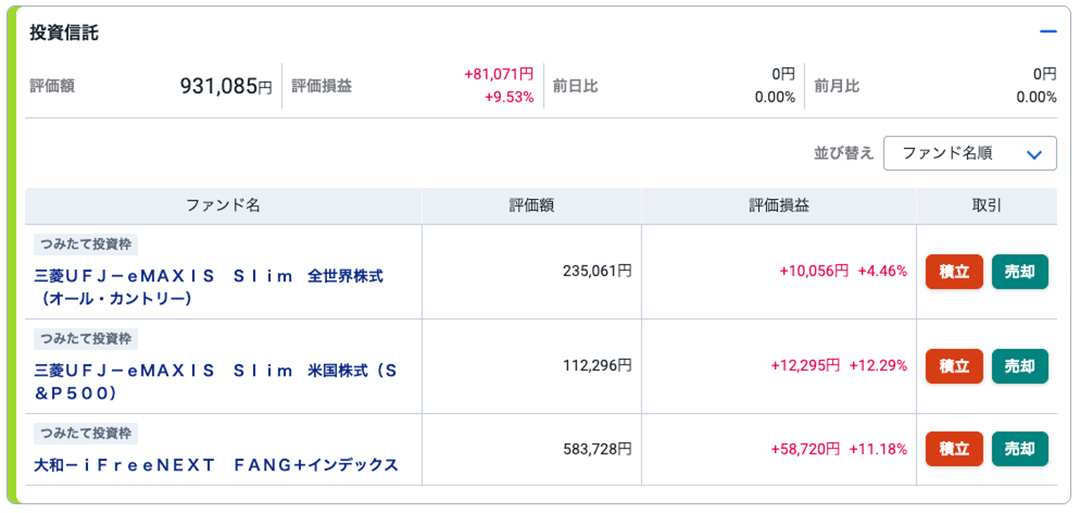Click 積立 for eMAXIS Slim 米国株式
1080x513 pixels.
point(954,366)
